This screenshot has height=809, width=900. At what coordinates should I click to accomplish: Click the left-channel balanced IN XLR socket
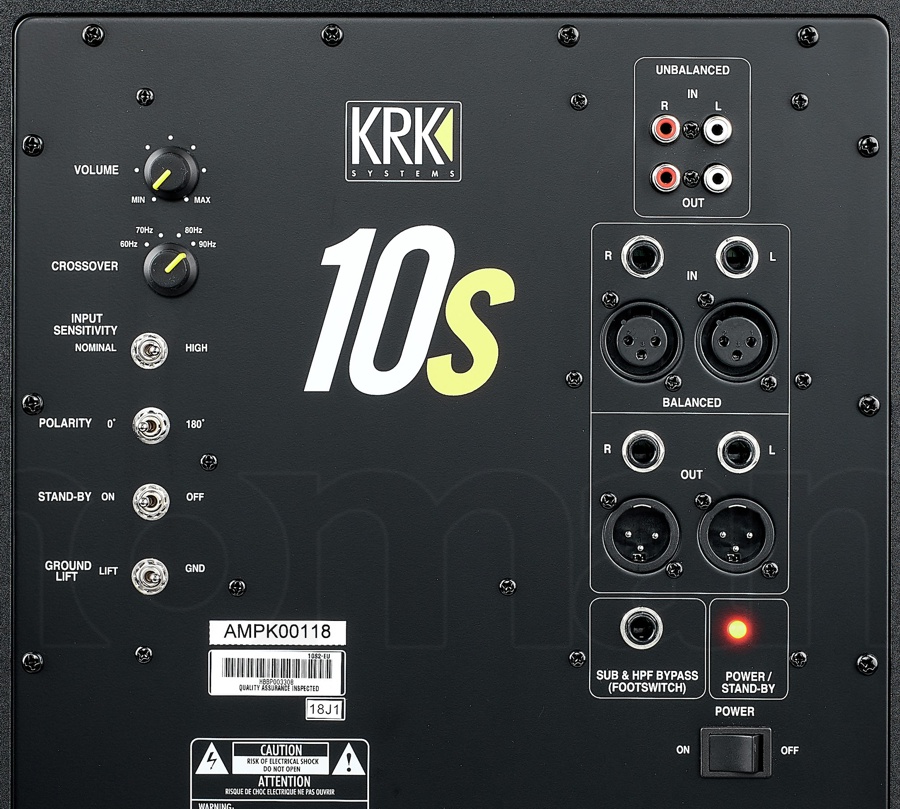pos(736,341)
